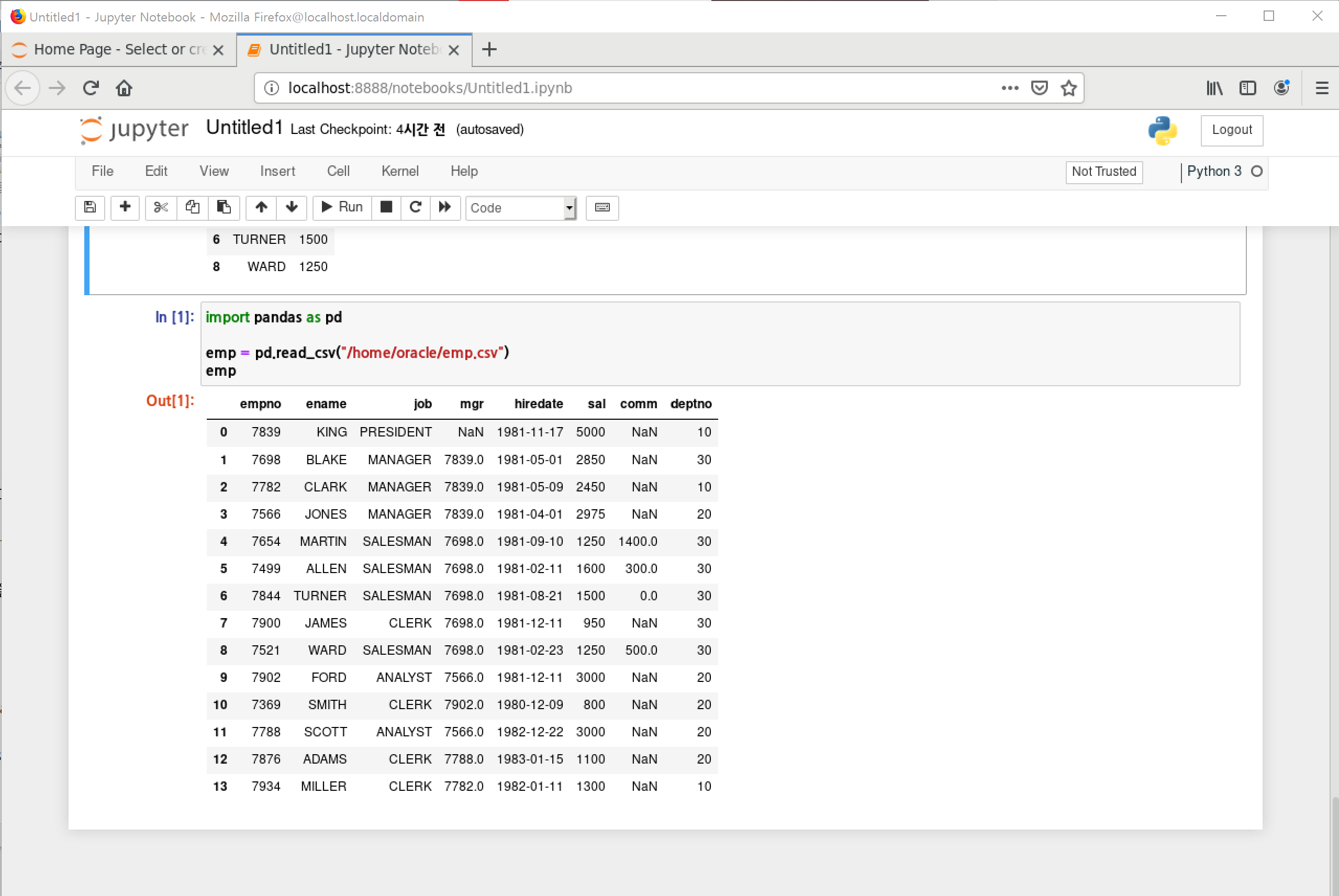The height and width of the screenshot is (896, 1339).
Task: Open the Firefox hamburger menu
Action: coord(1321,88)
